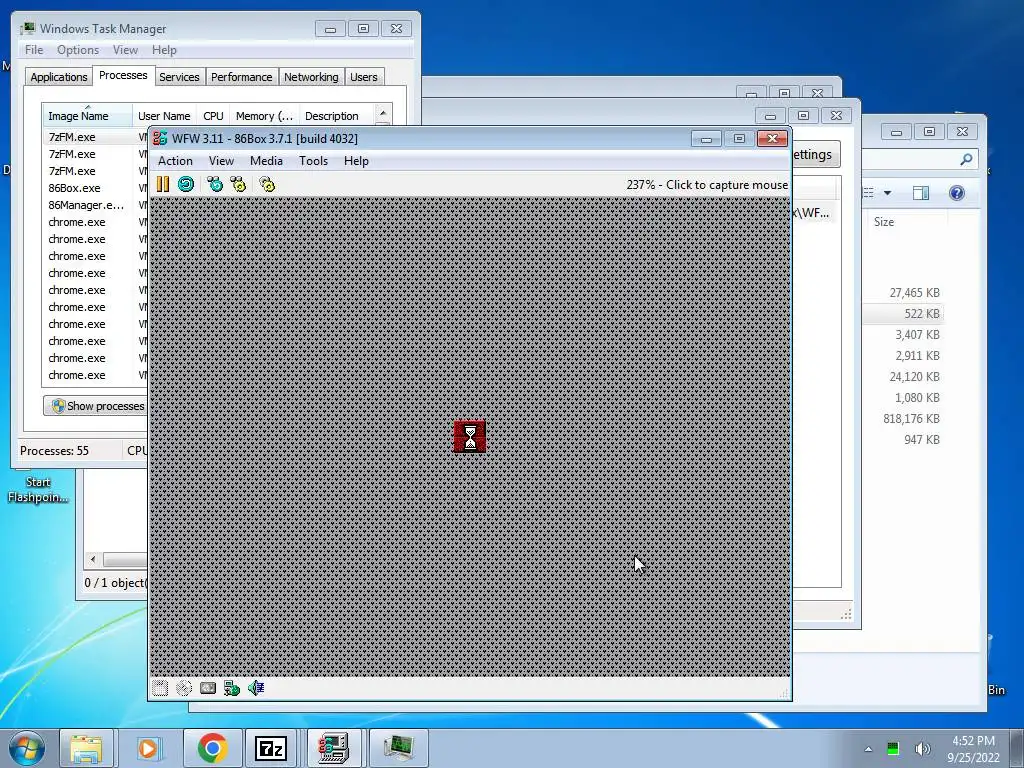Viewport: 1024px width, 768px height.
Task: Open the 86Box Tools menu
Action: [313, 161]
